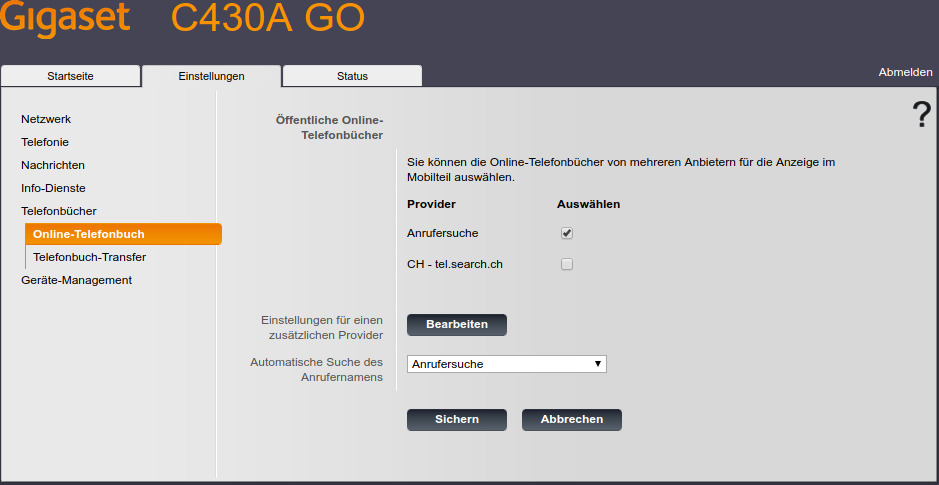Go to Telefonie in the sidebar
The width and height of the screenshot is (939, 485).
[x=45, y=142]
